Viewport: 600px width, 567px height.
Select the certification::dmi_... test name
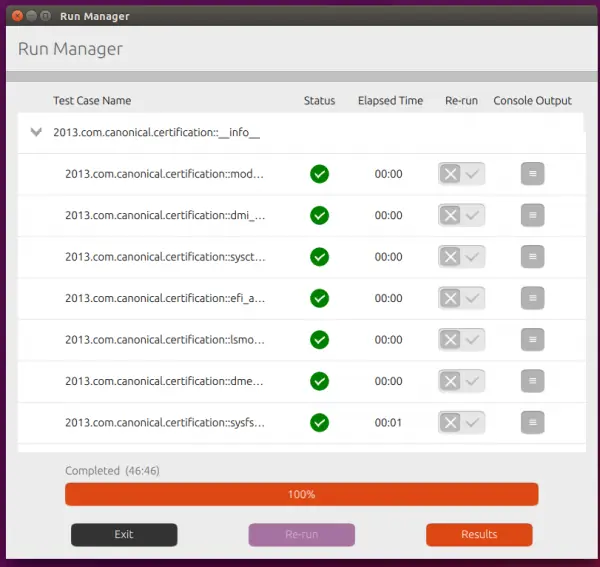tap(165, 215)
